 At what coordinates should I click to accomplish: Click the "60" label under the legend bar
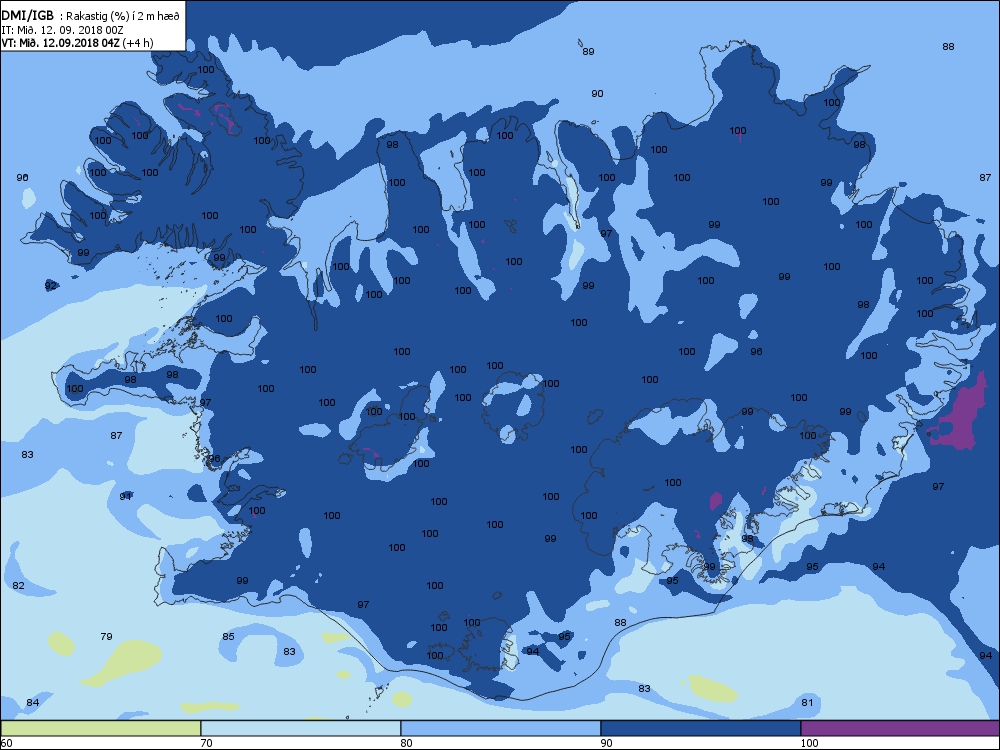tap(6, 743)
